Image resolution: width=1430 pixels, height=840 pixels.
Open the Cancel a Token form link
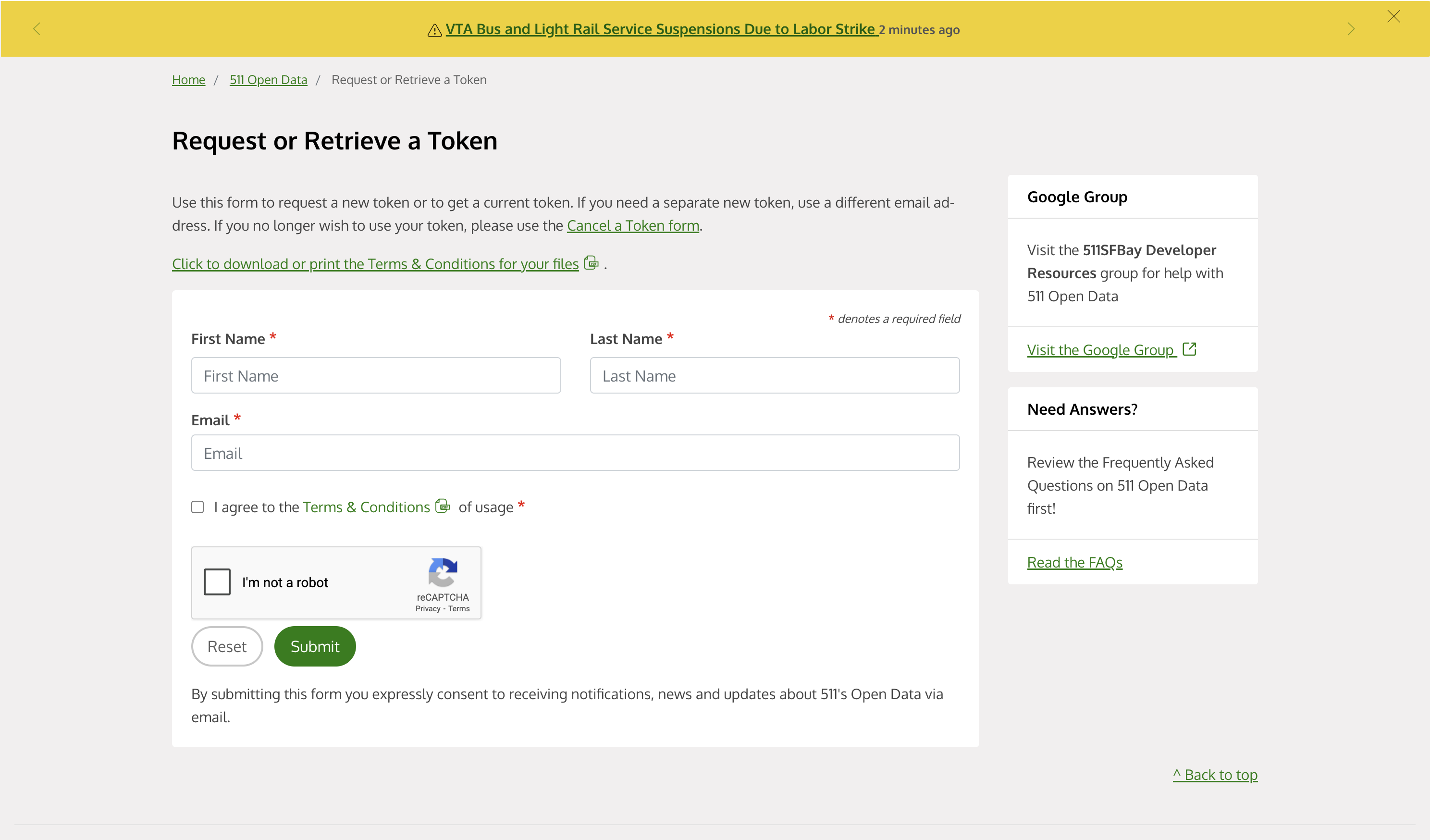pos(633,226)
